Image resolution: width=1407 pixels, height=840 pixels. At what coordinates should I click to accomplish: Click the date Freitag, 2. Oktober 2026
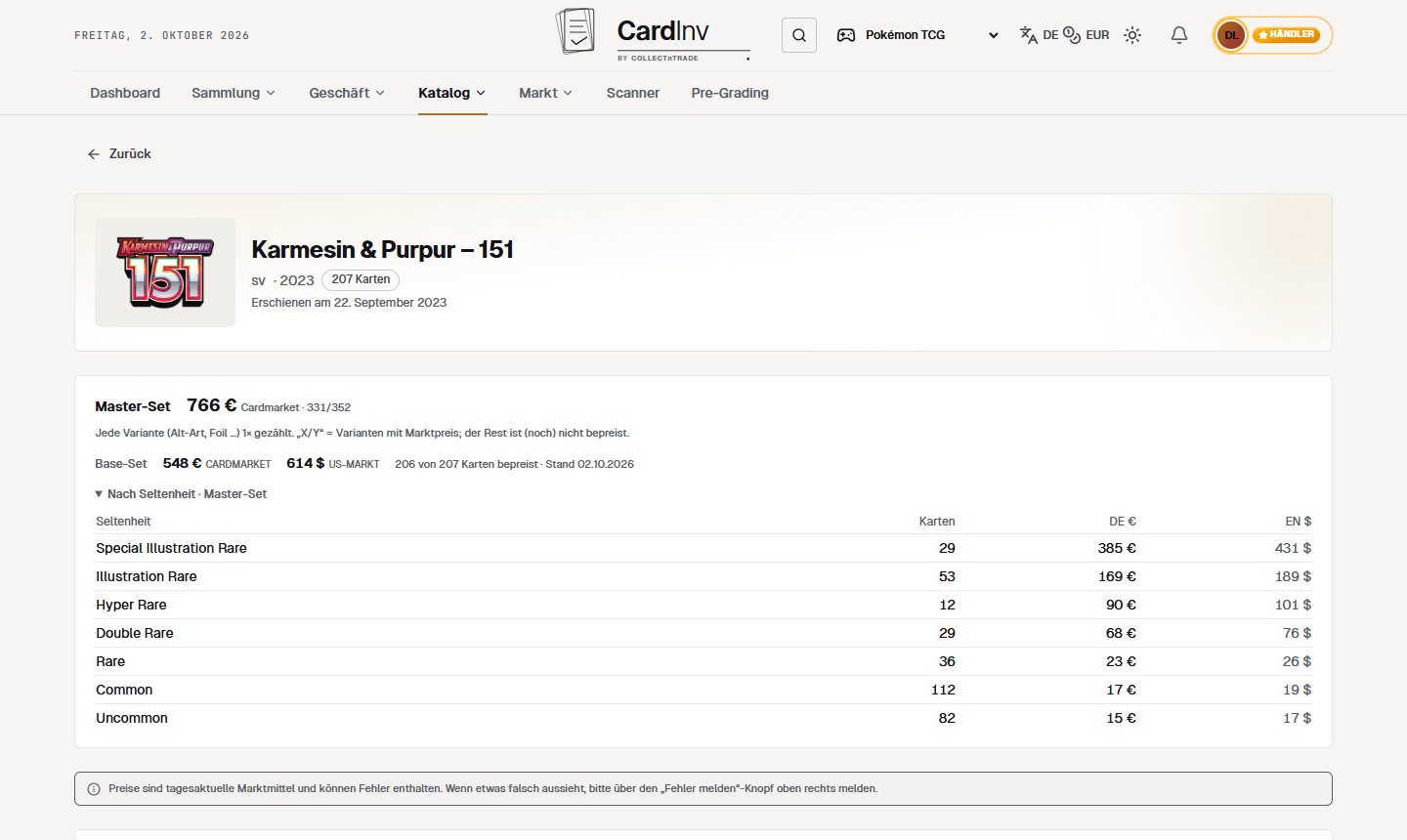point(162,35)
